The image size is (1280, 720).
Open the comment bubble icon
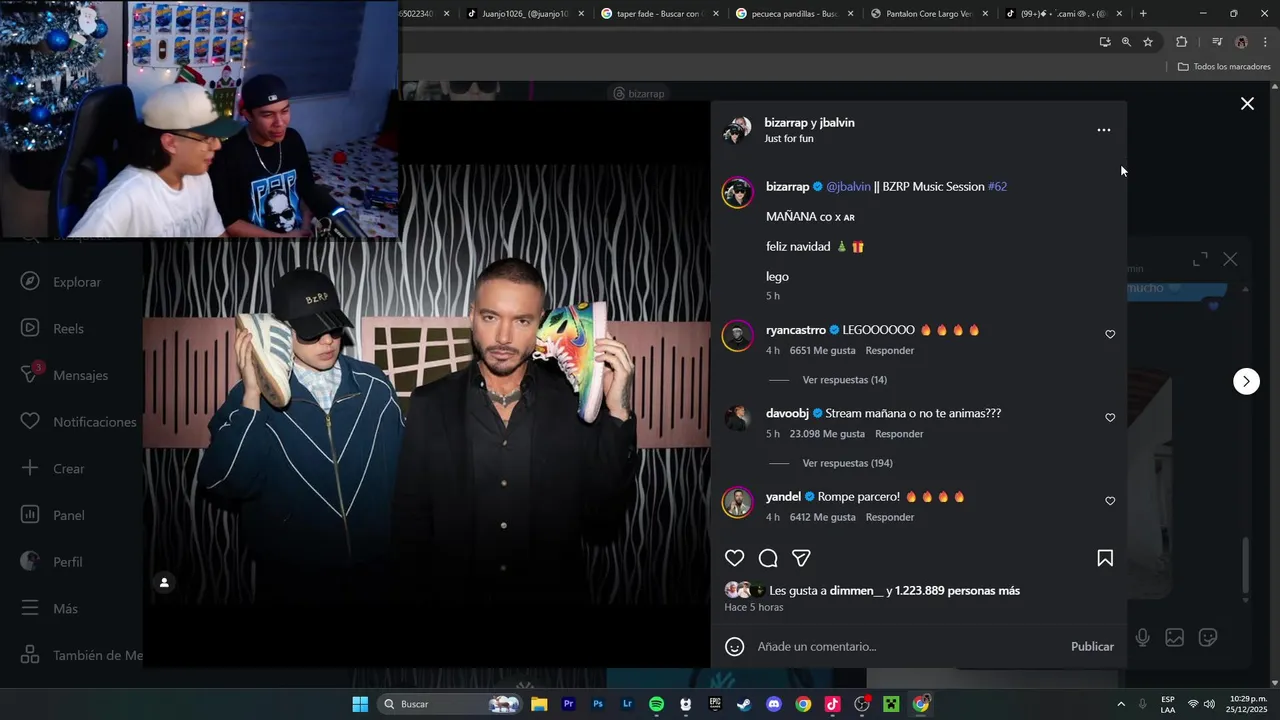(768, 558)
